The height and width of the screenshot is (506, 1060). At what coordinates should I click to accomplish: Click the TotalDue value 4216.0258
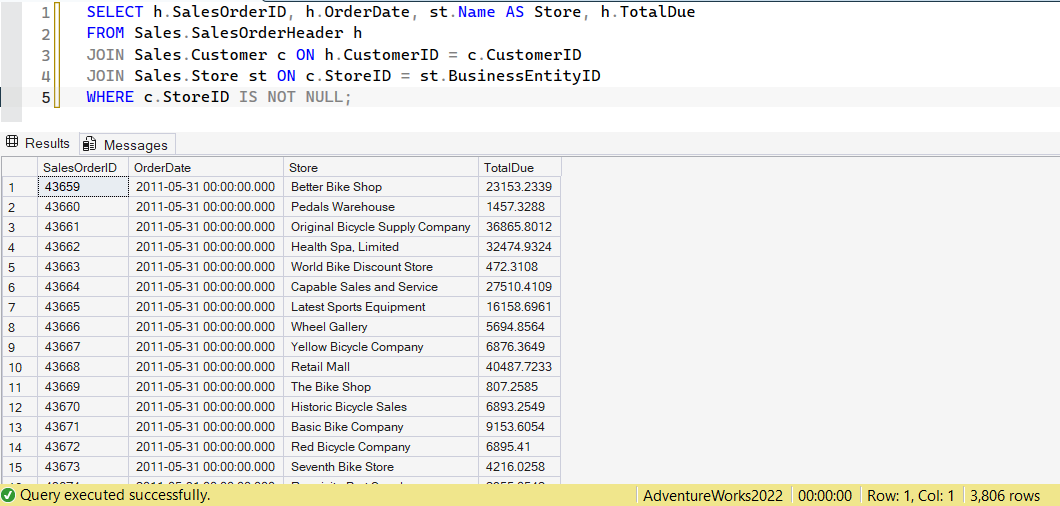click(520, 467)
